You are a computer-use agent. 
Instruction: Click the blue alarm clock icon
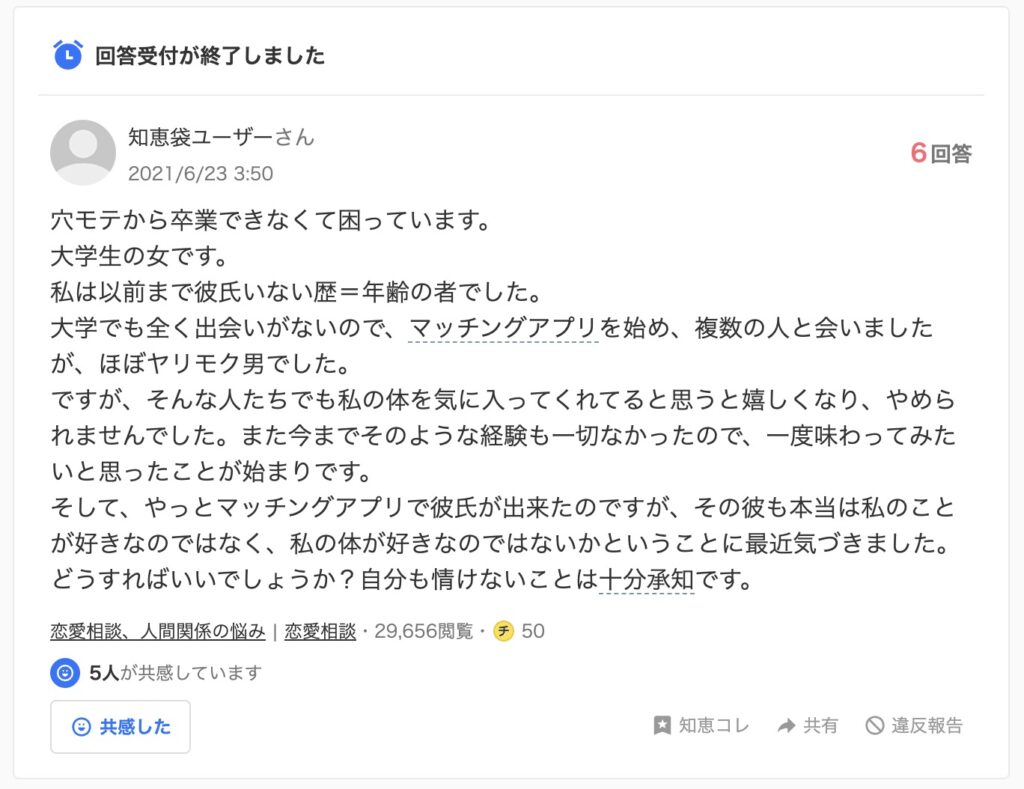click(67, 55)
